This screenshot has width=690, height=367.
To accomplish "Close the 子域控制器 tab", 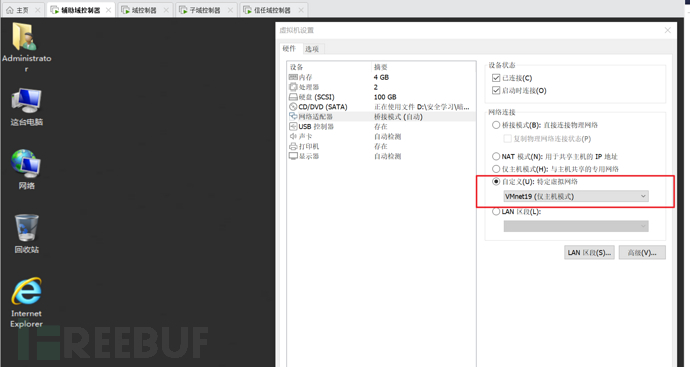I will click(x=230, y=10).
